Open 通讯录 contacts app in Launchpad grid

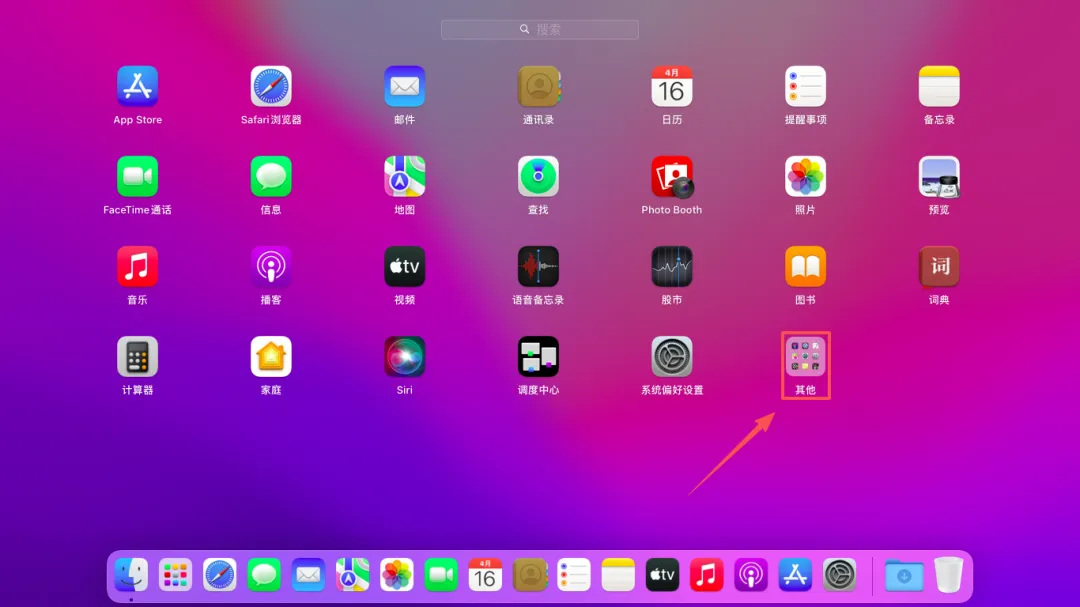click(538, 87)
